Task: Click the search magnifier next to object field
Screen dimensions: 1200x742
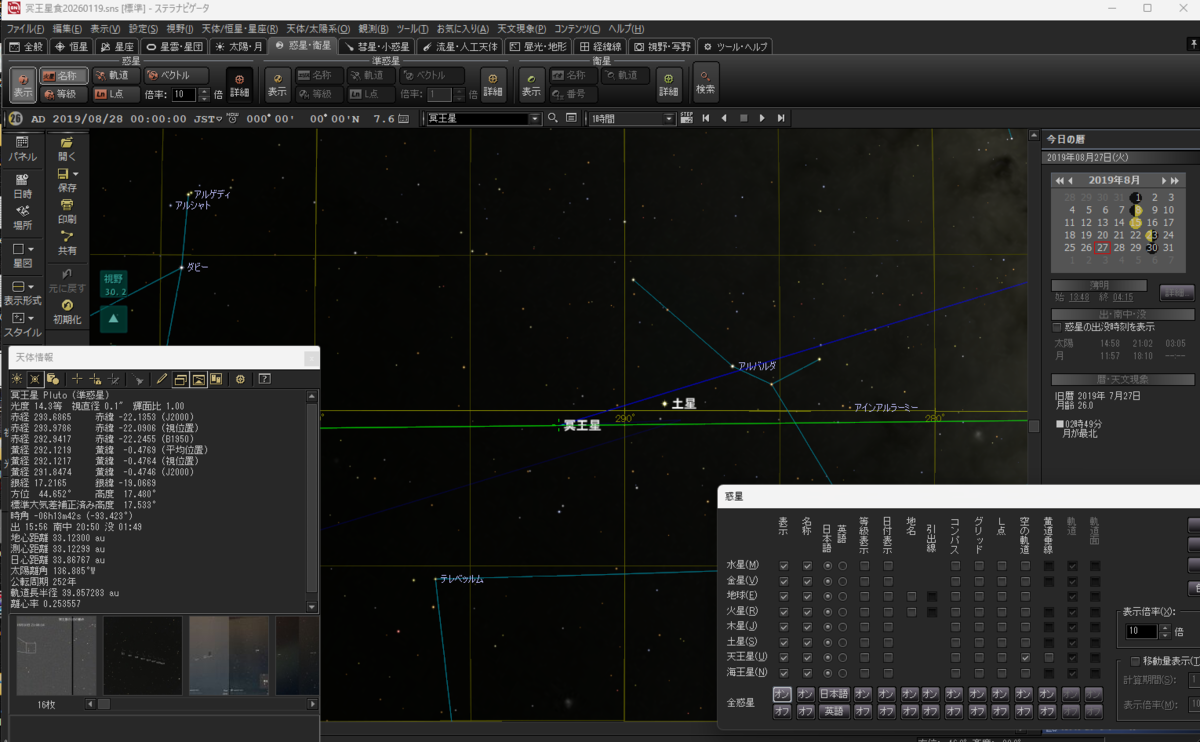Action: (552, 118)
